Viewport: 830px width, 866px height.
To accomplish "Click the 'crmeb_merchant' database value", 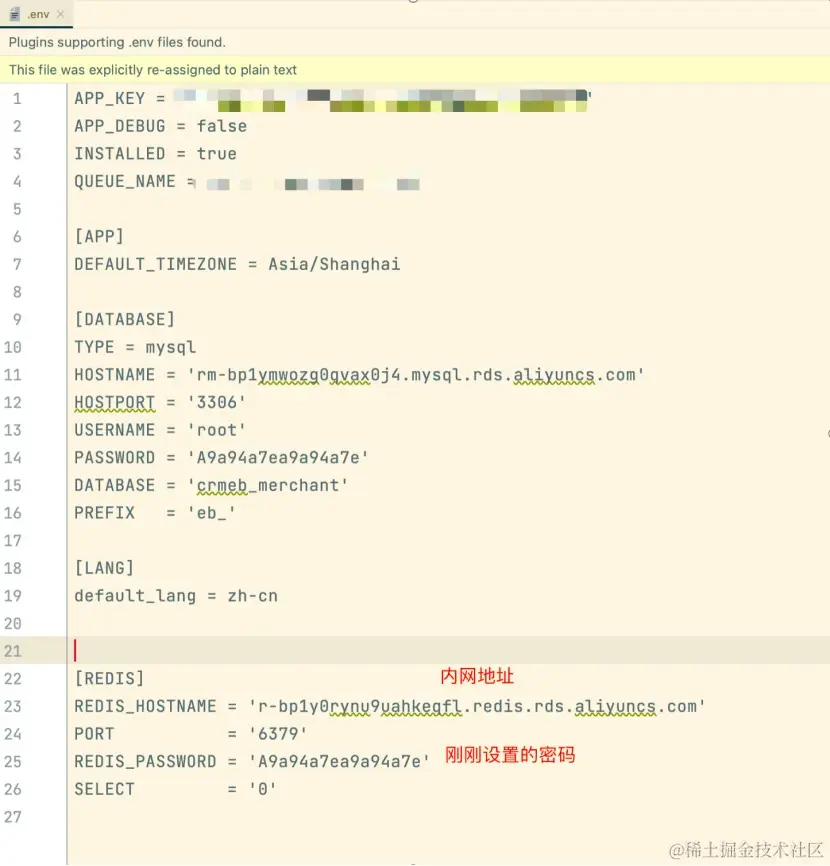I will (x=268, y=485).
